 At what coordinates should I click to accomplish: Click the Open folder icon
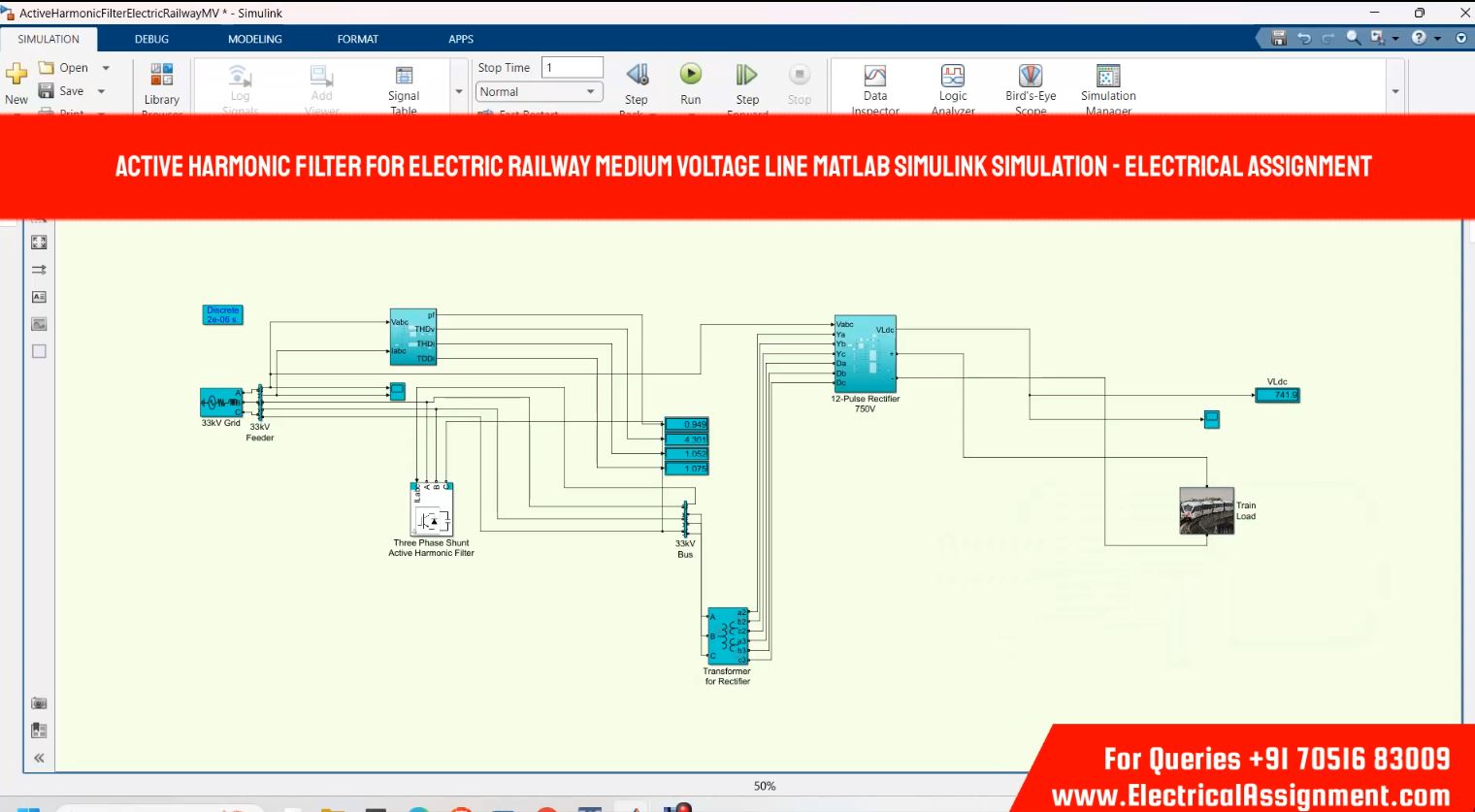point(46,67)
